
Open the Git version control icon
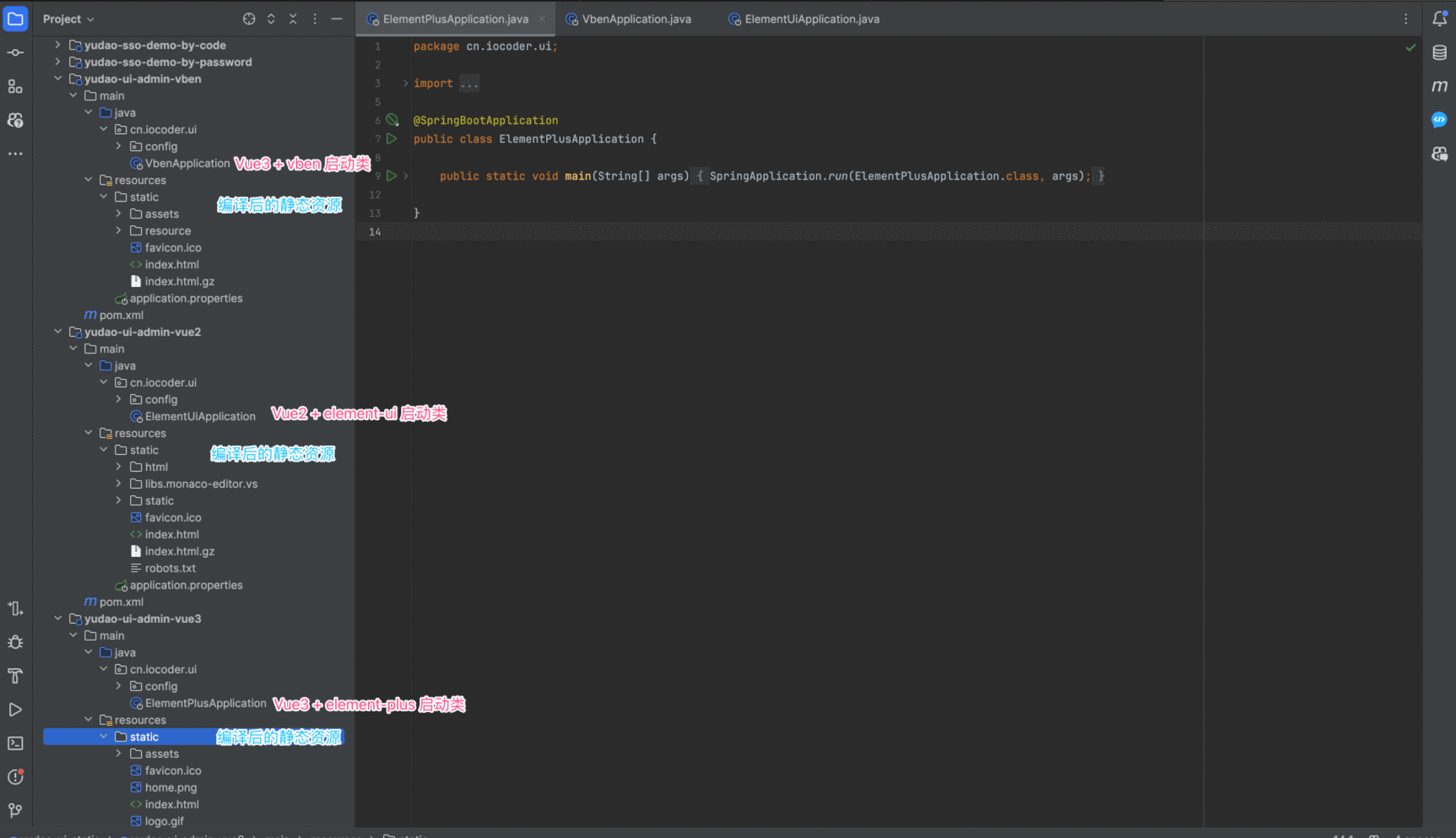[15, 810]
